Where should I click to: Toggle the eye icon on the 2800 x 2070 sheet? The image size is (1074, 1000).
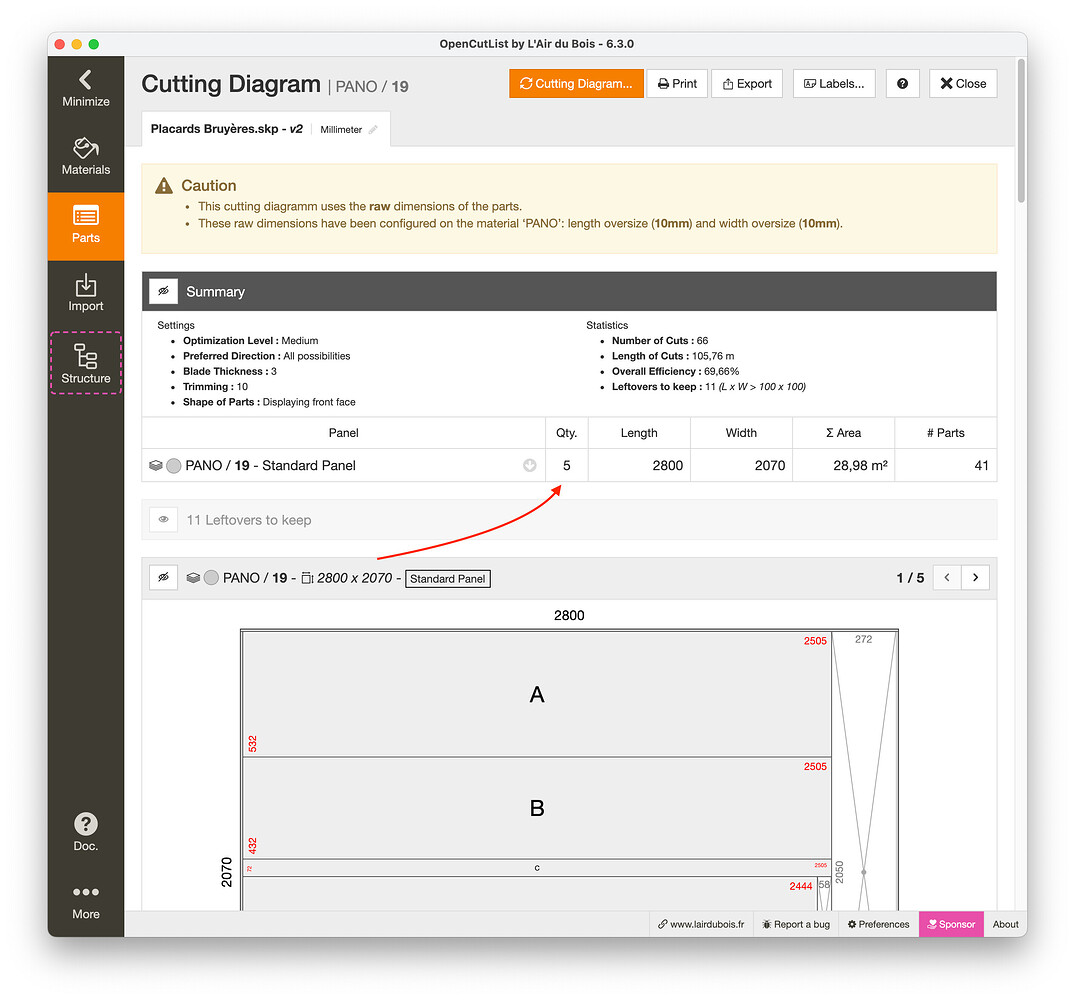point(163,577)
